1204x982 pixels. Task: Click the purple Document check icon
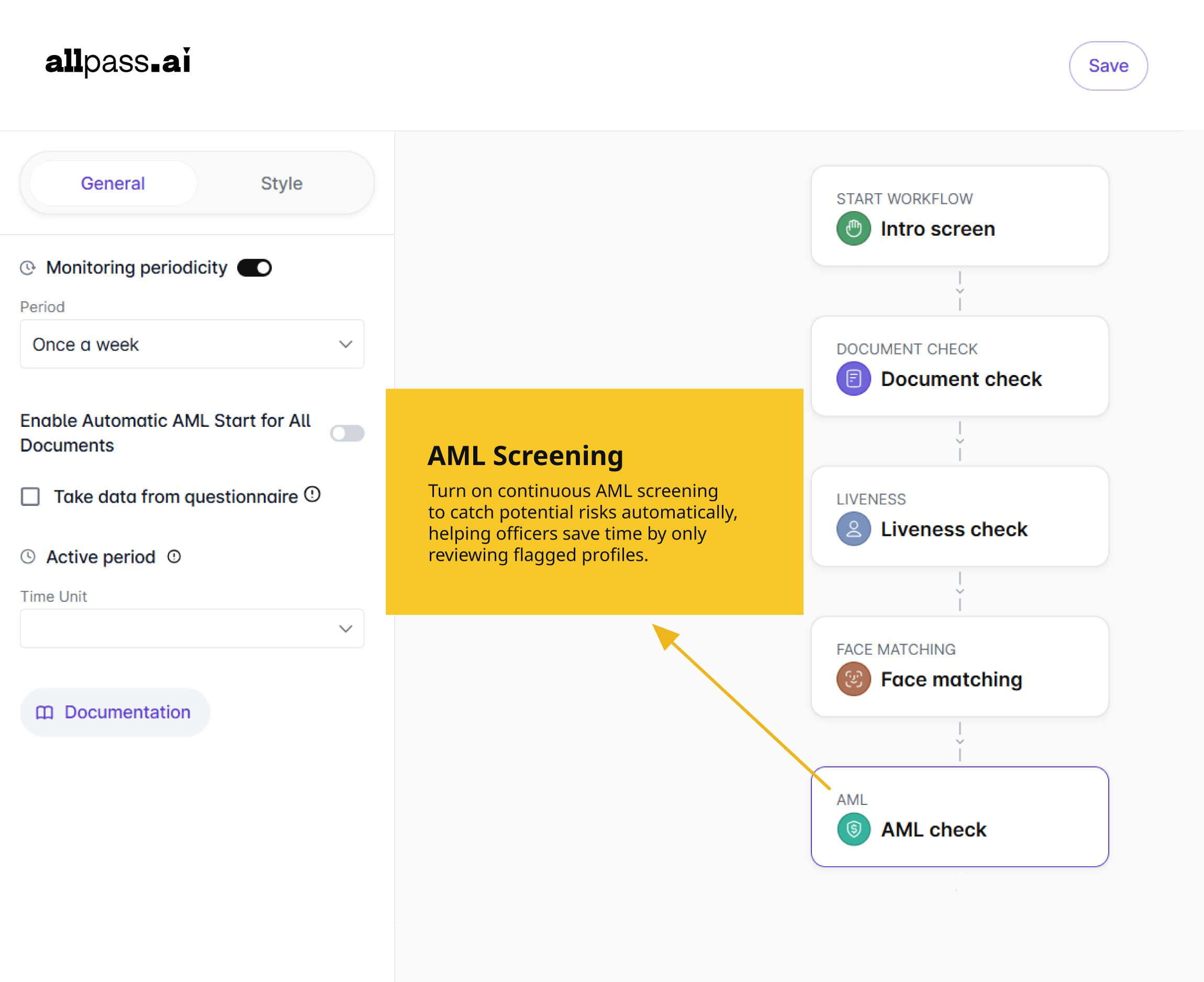853,379
